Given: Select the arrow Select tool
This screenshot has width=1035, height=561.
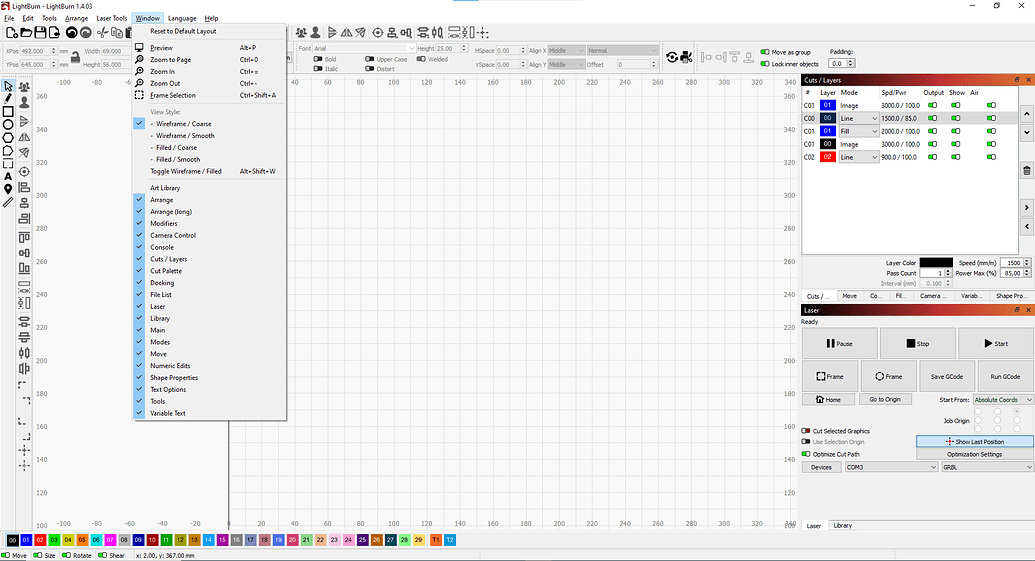Looking at the screenshot, I should pyautogui.click(x=8, y=86).
